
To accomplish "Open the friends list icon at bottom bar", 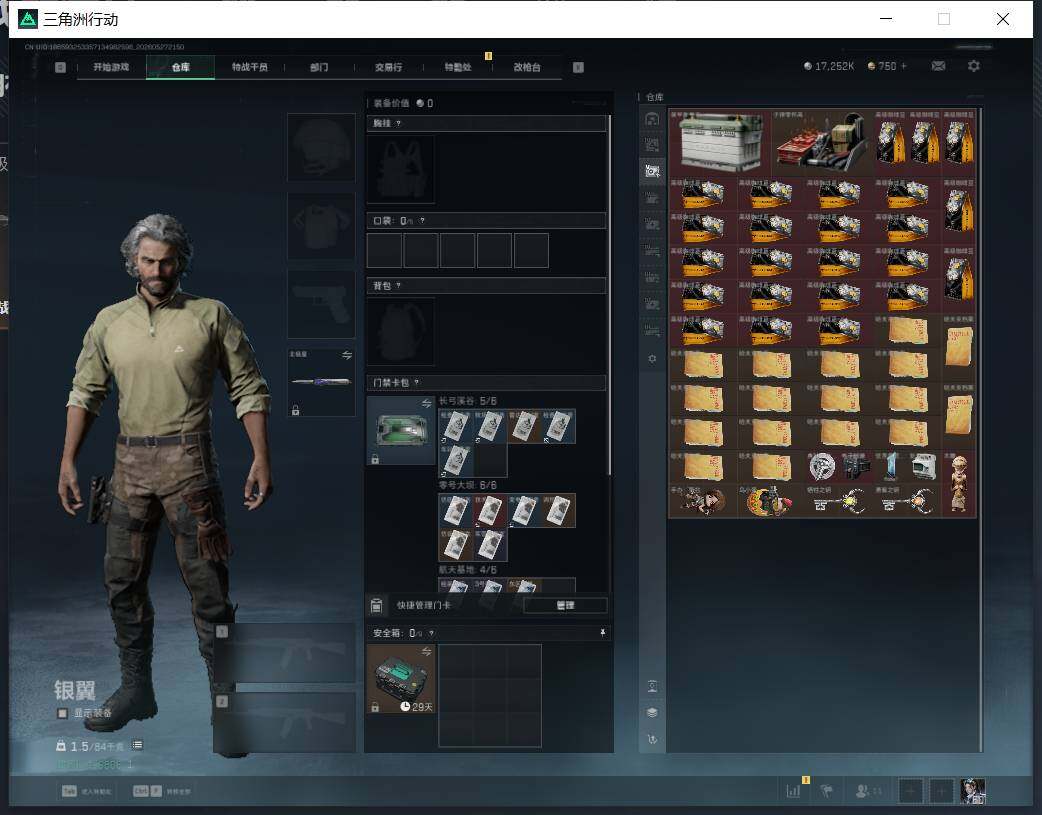I will point(863,790).
